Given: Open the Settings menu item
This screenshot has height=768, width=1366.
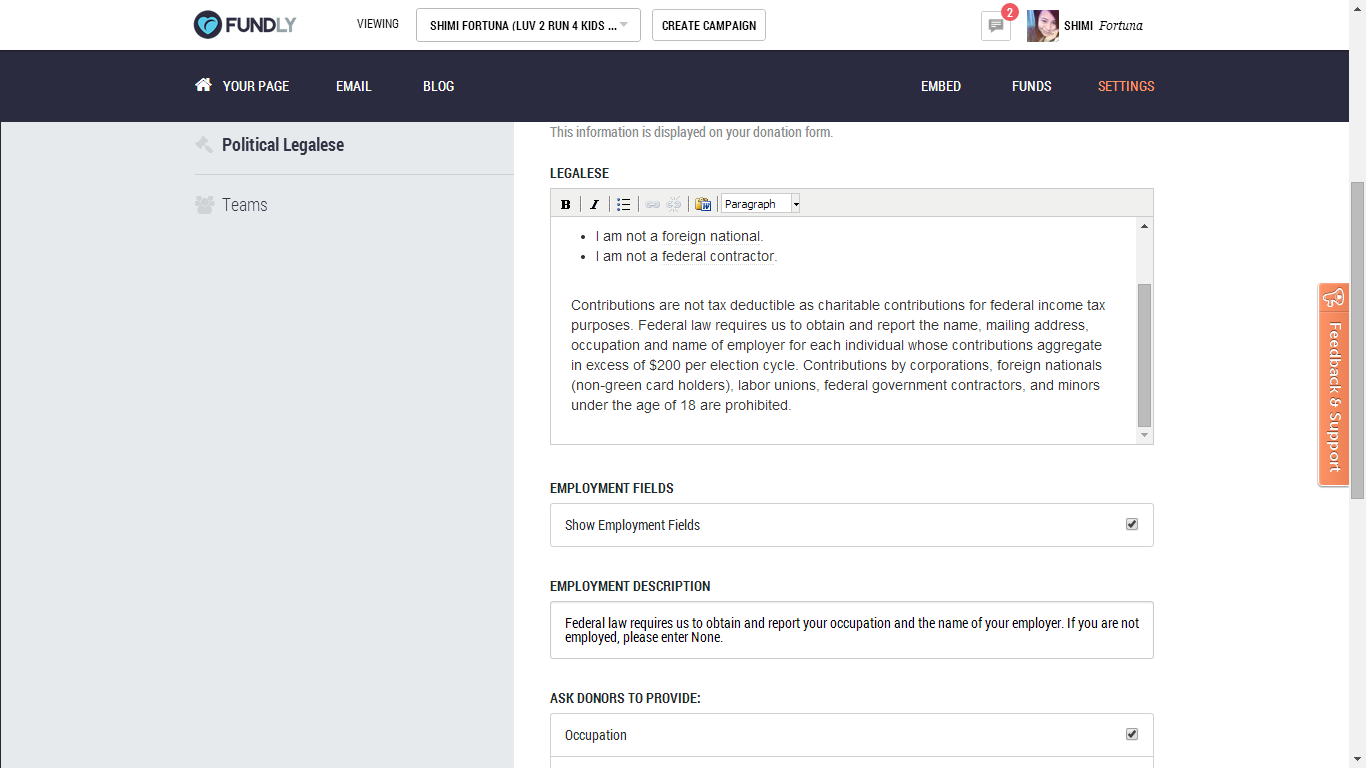Looking at the screenshot, I should click(1126, 86).
